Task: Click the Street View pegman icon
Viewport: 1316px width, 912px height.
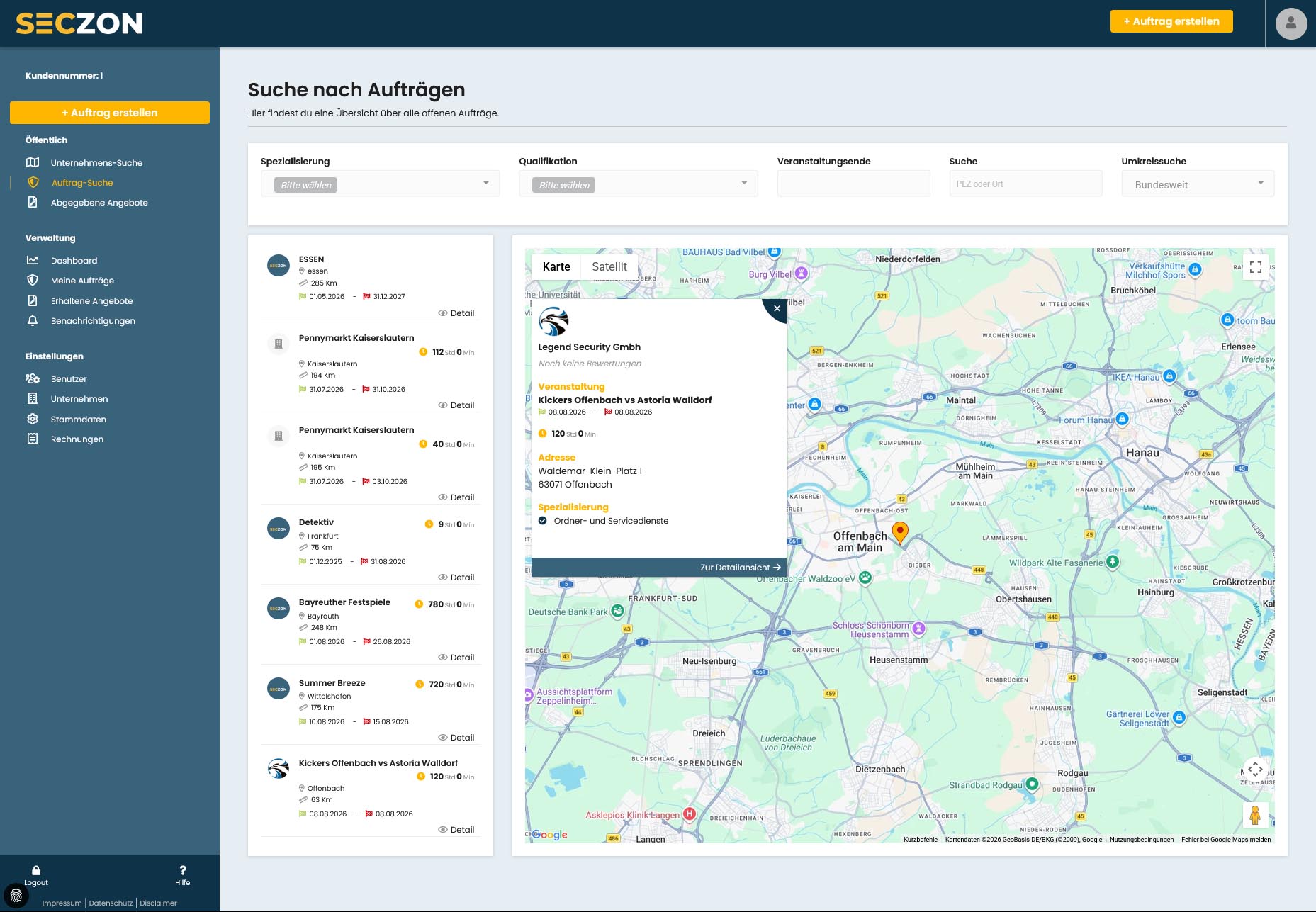Action: click(1255, 816)
